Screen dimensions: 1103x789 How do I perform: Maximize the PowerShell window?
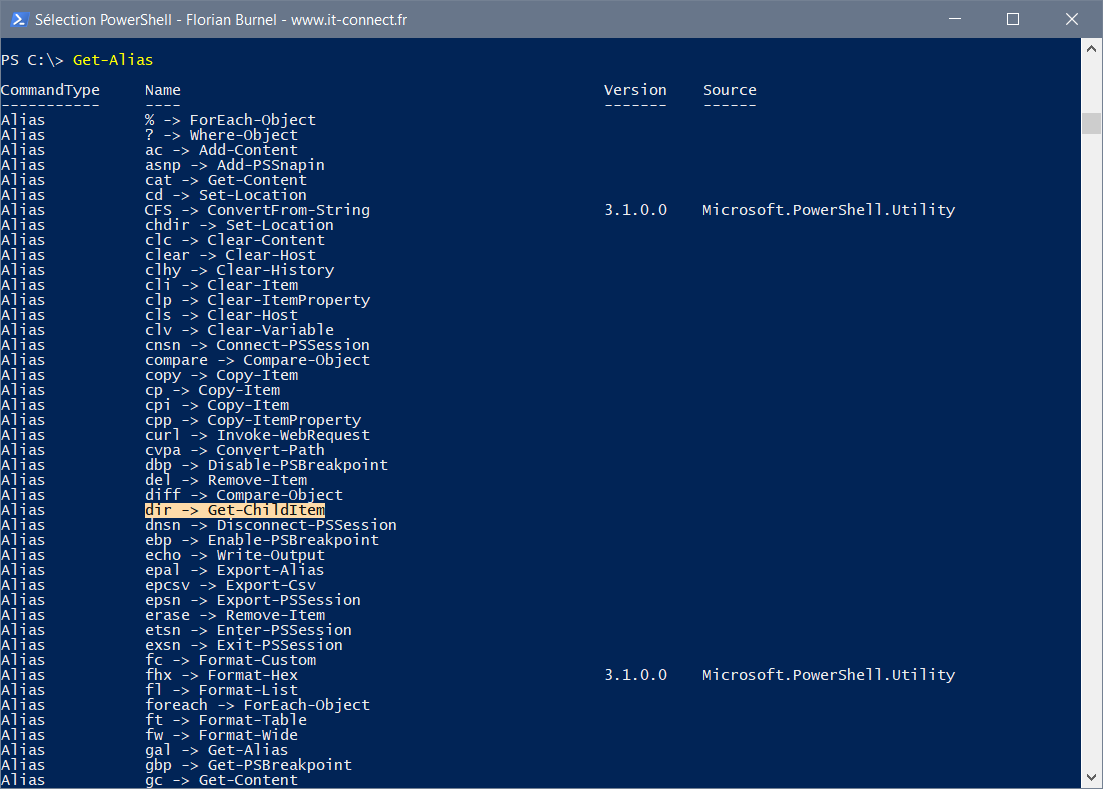pyautogui.click(x=1012, y=19)
